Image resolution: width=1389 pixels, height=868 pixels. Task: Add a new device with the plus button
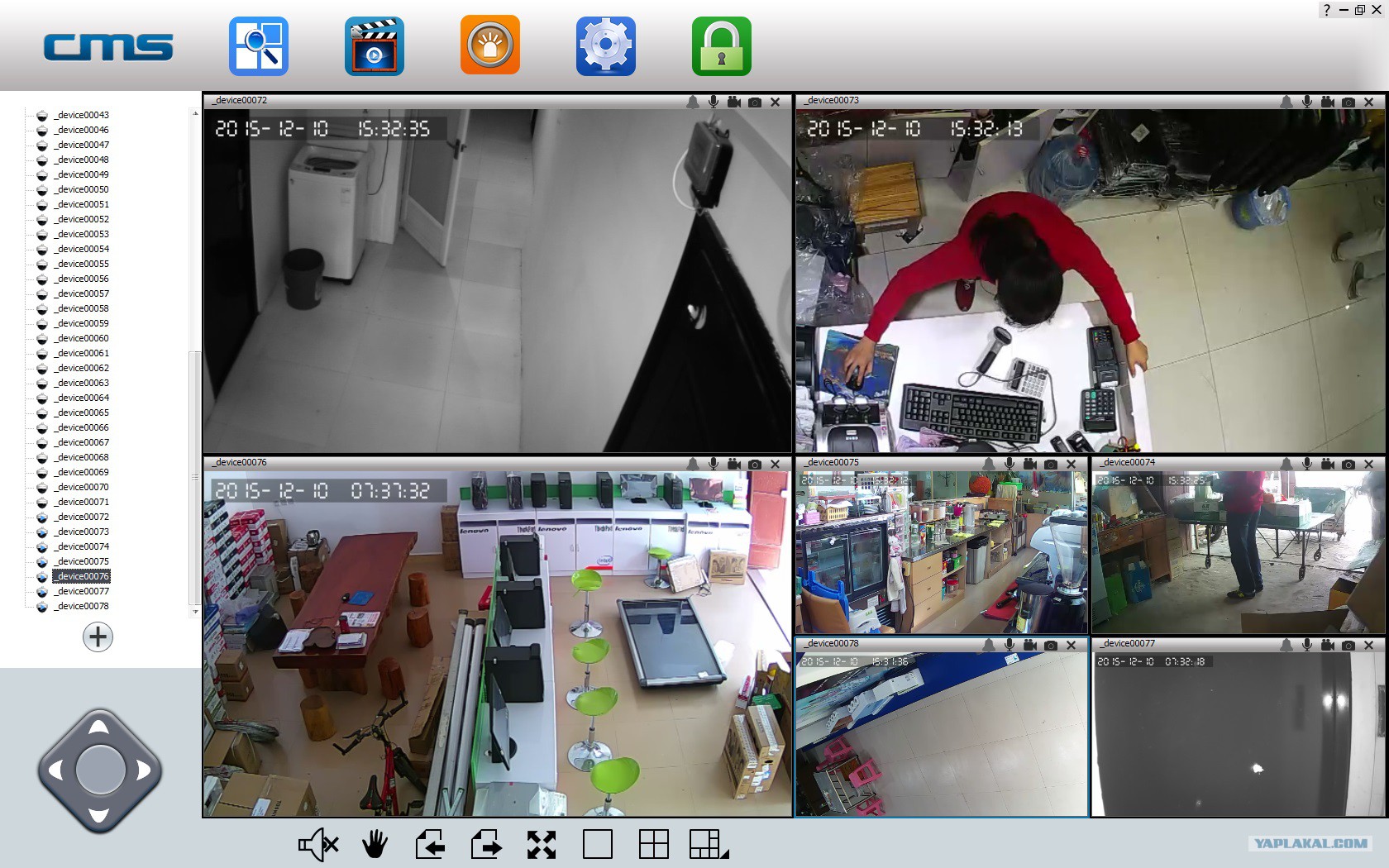98,637
